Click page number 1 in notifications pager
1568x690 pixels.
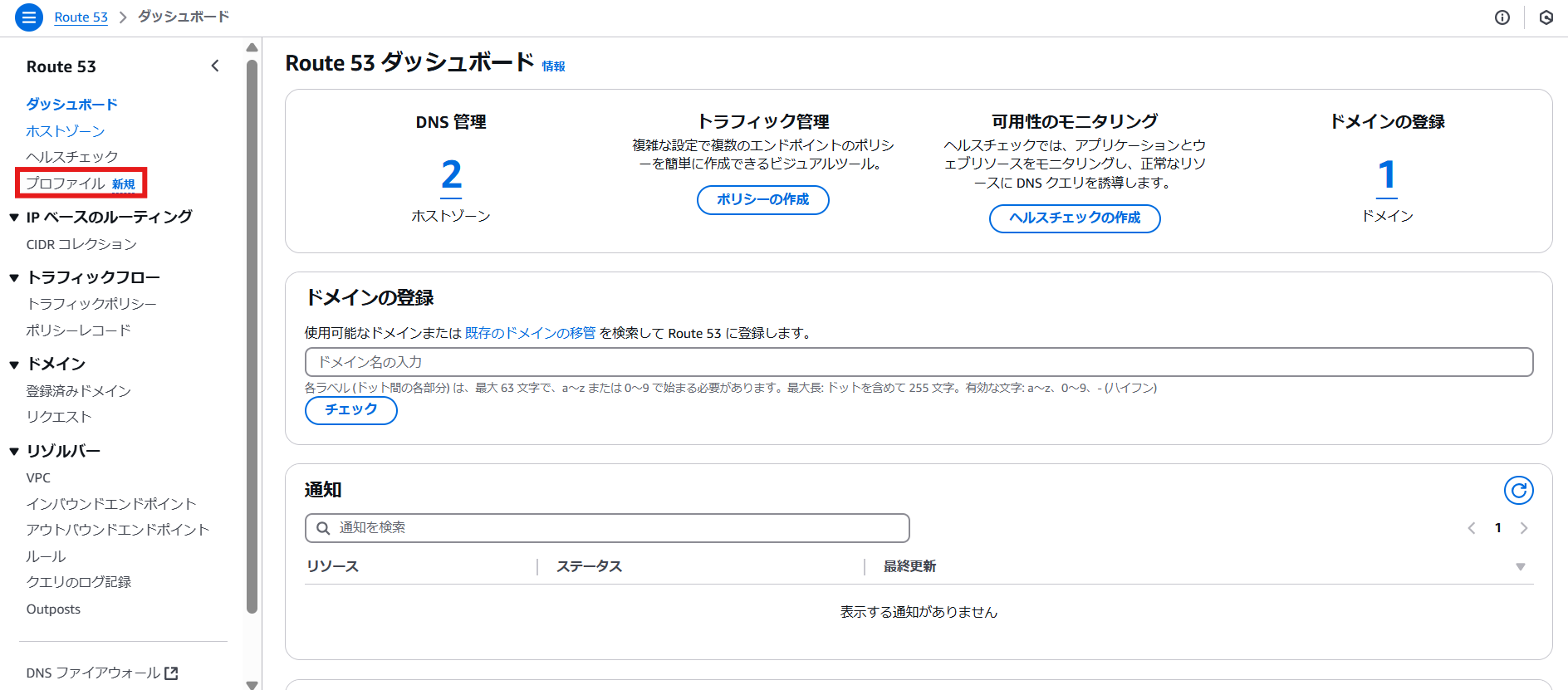pos(1498,528)
